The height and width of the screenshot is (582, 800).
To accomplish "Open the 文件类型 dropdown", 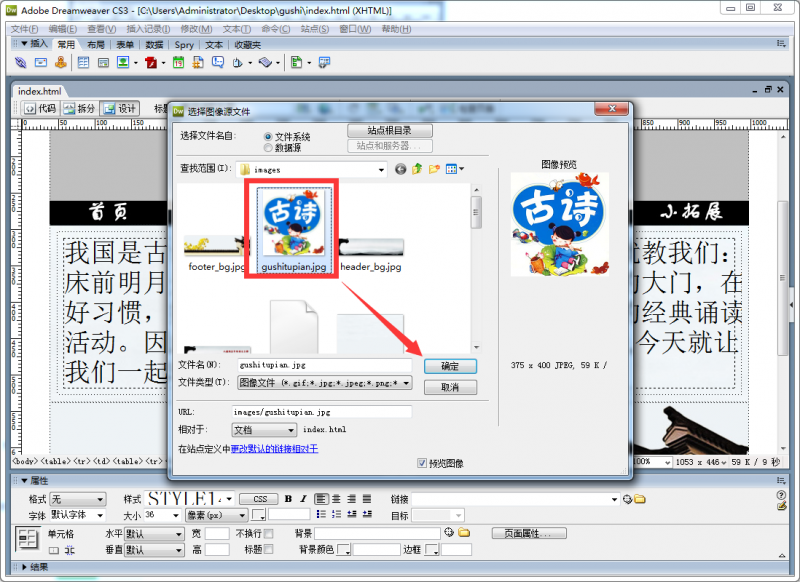I will point(406,383).
